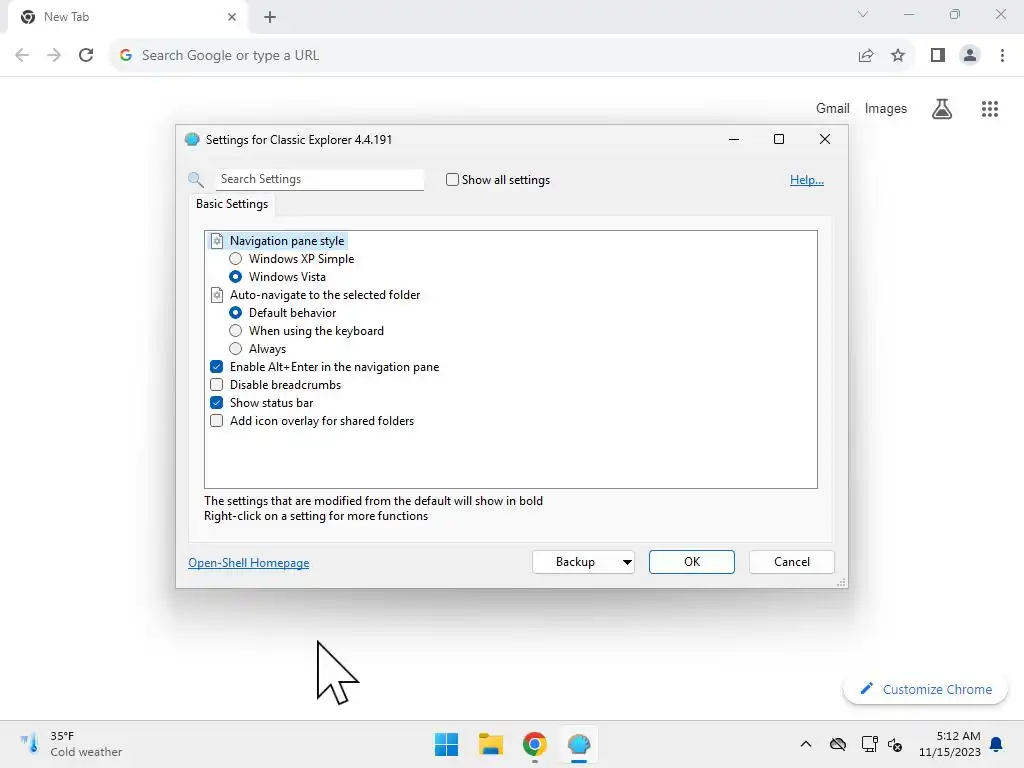This screenshot has width=1024, height=768.
Task: Check Add icon overlay for shared folders
Action: tap(217, 421)
